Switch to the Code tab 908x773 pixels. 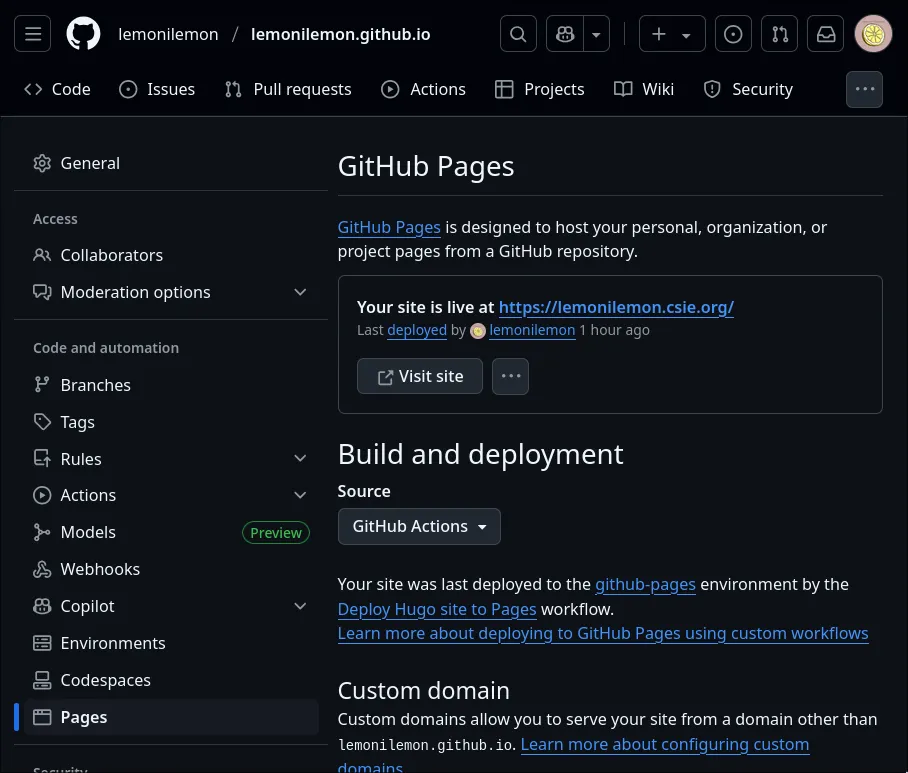pos(57,89)
